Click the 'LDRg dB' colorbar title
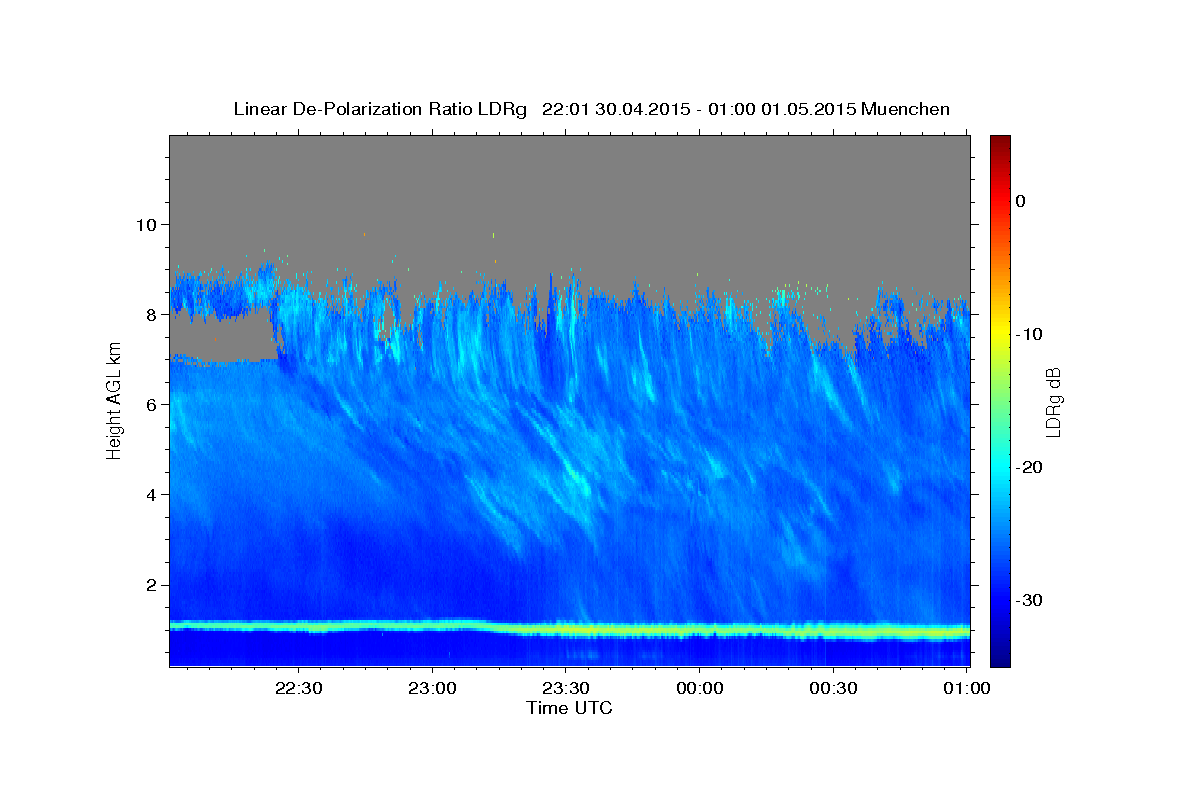Viewport: 1200px width, 800px height. click(1053, 401)
